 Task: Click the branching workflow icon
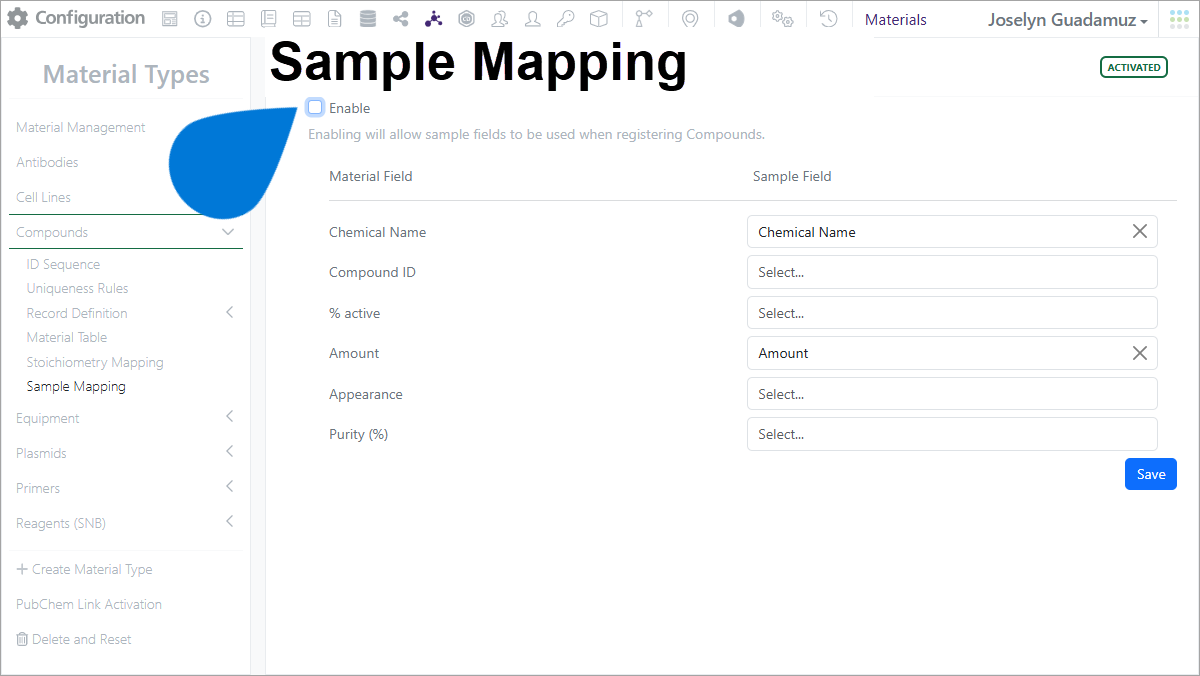pos(643,19)
